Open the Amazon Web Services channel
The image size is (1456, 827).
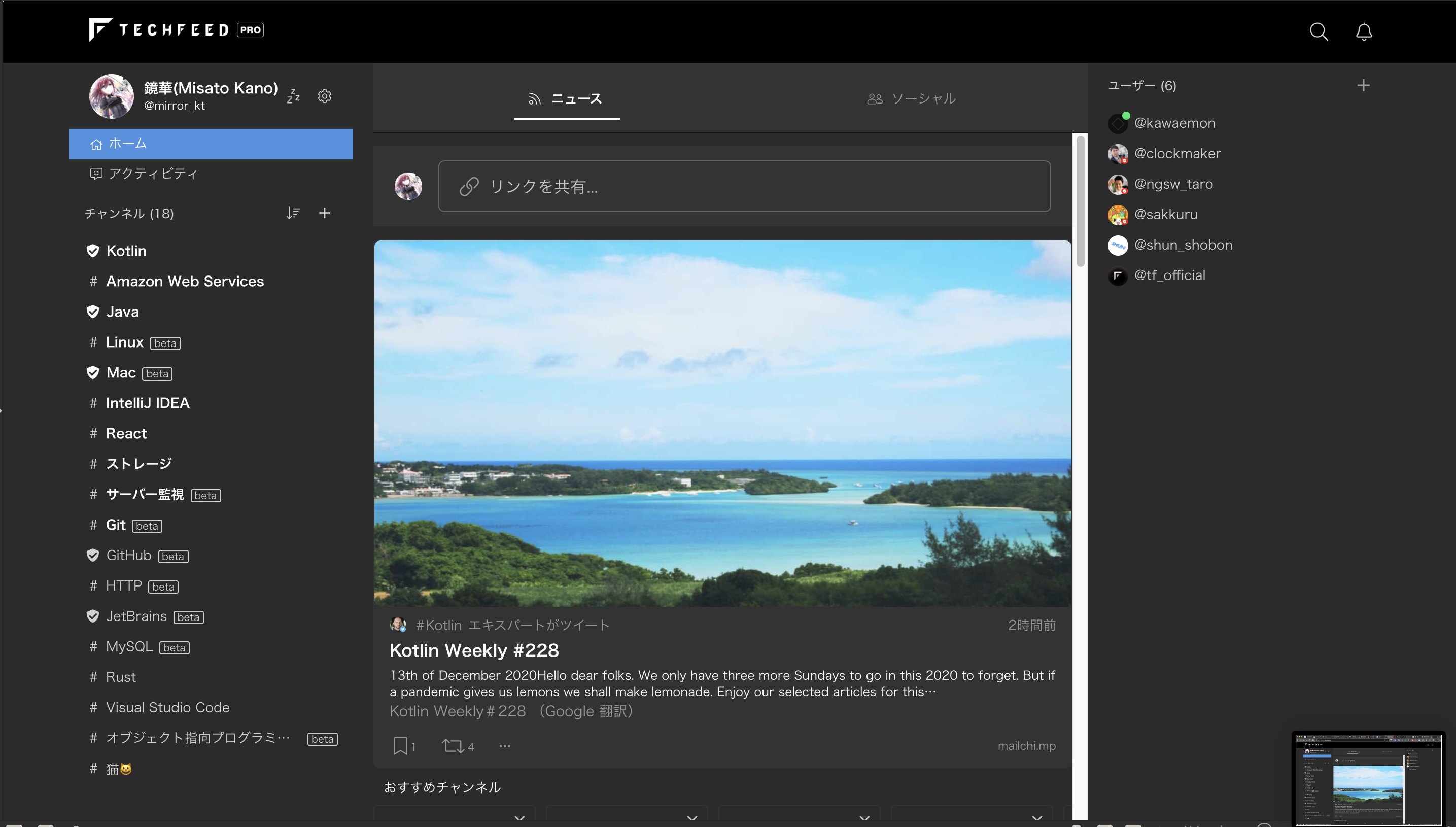point(185,281)
